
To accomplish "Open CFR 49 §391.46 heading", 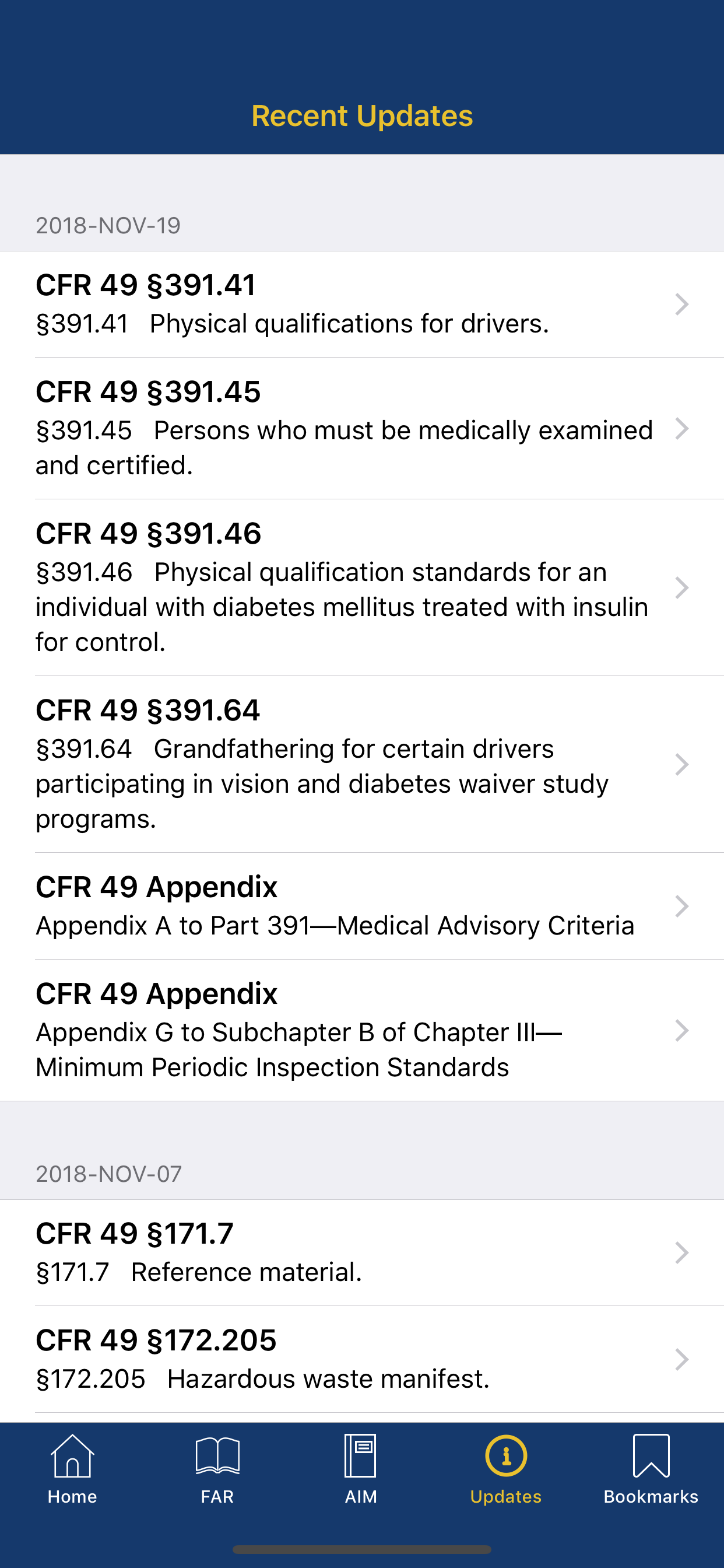I will coord(149,533).
